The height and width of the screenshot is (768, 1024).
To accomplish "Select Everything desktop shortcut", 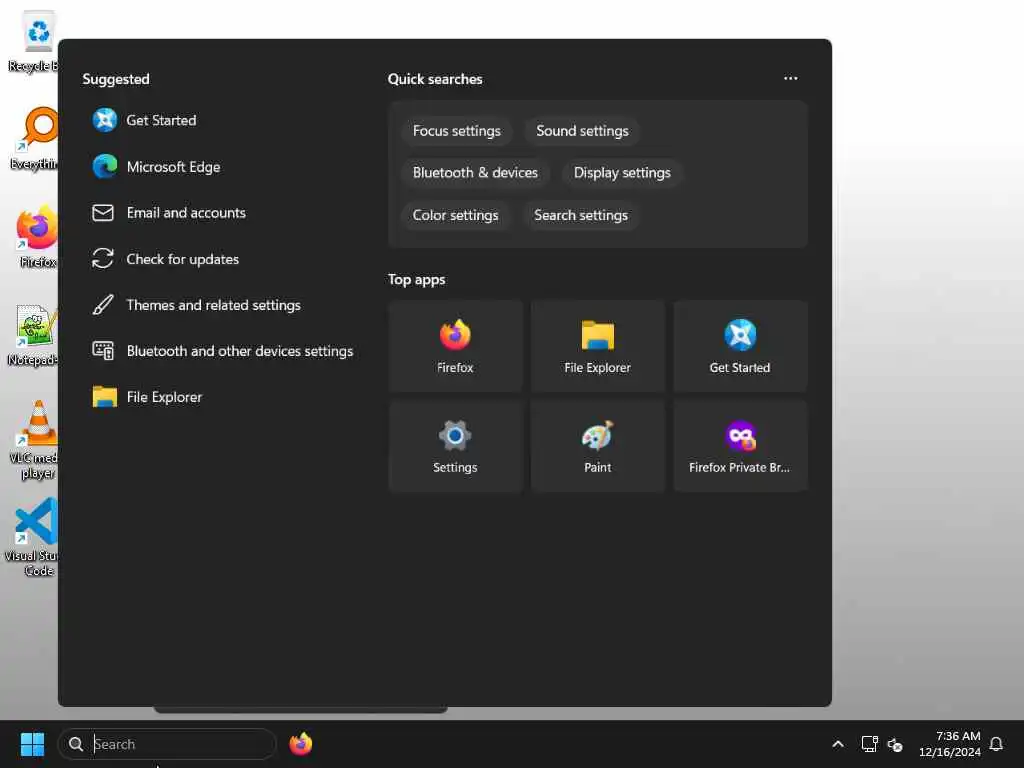I will pos(35,139).
